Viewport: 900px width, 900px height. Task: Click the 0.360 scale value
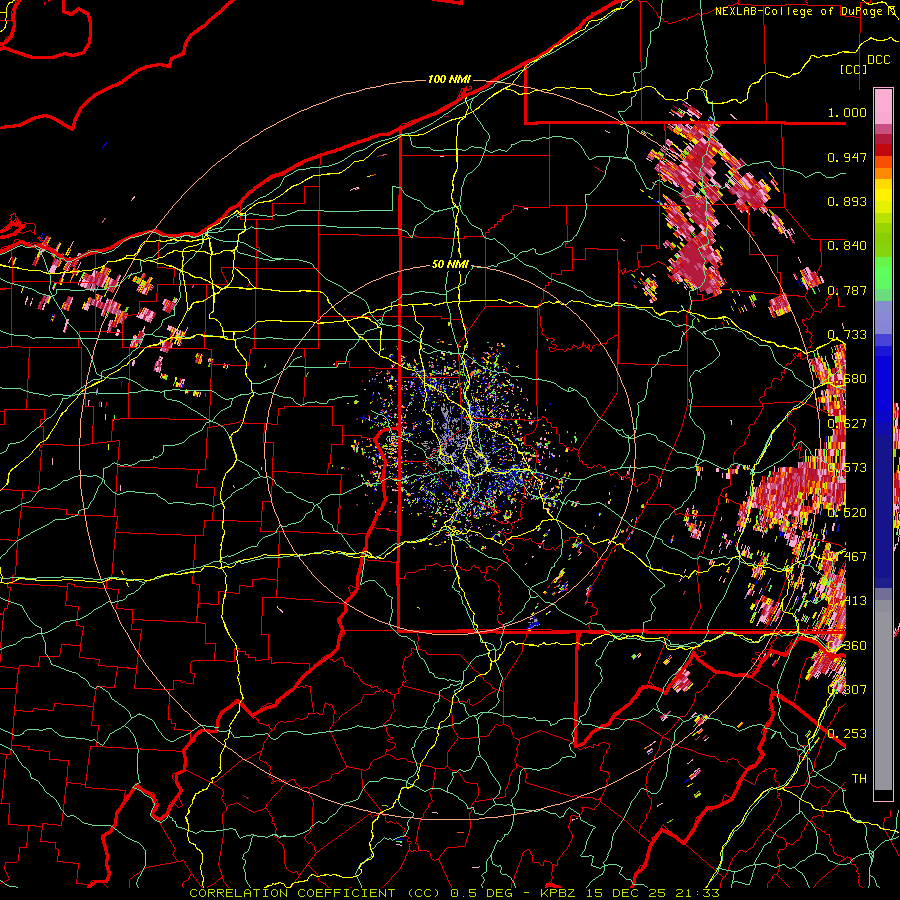tap(847, 645)
